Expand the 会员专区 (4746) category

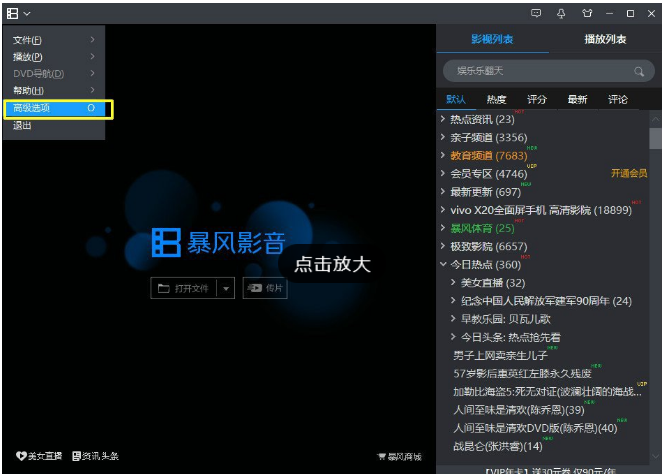pyautogui.click(x=443, y=173)
